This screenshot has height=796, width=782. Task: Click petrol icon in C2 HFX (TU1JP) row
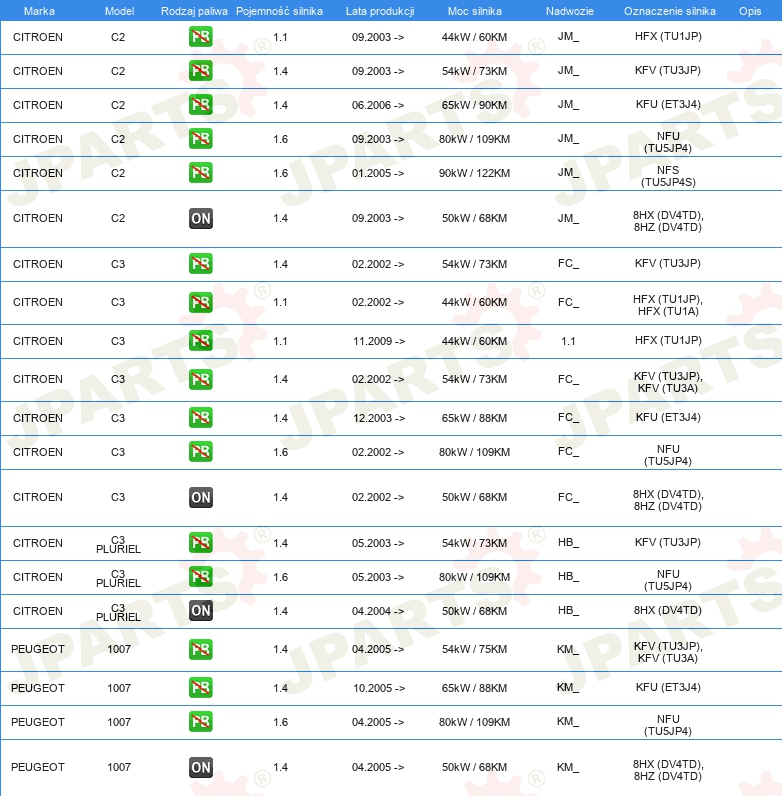tap(201, 37)
